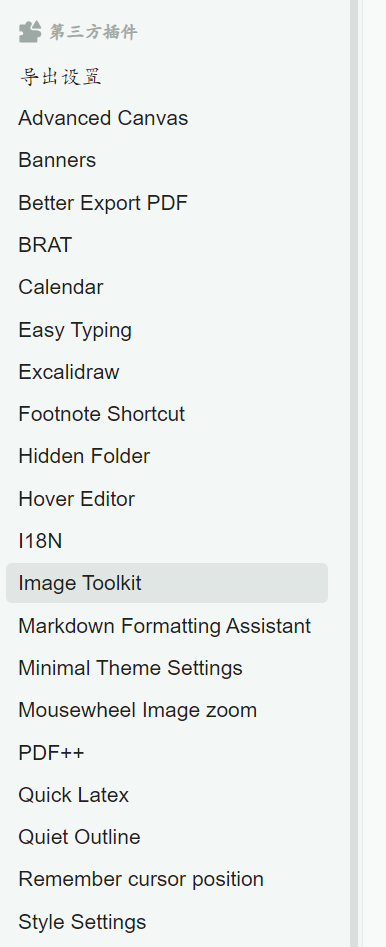The width and height of the screenshot is (386, 947).
Task: Go to BRAT plugin settings
Action: pyautogui.click(x=167, y=245)
